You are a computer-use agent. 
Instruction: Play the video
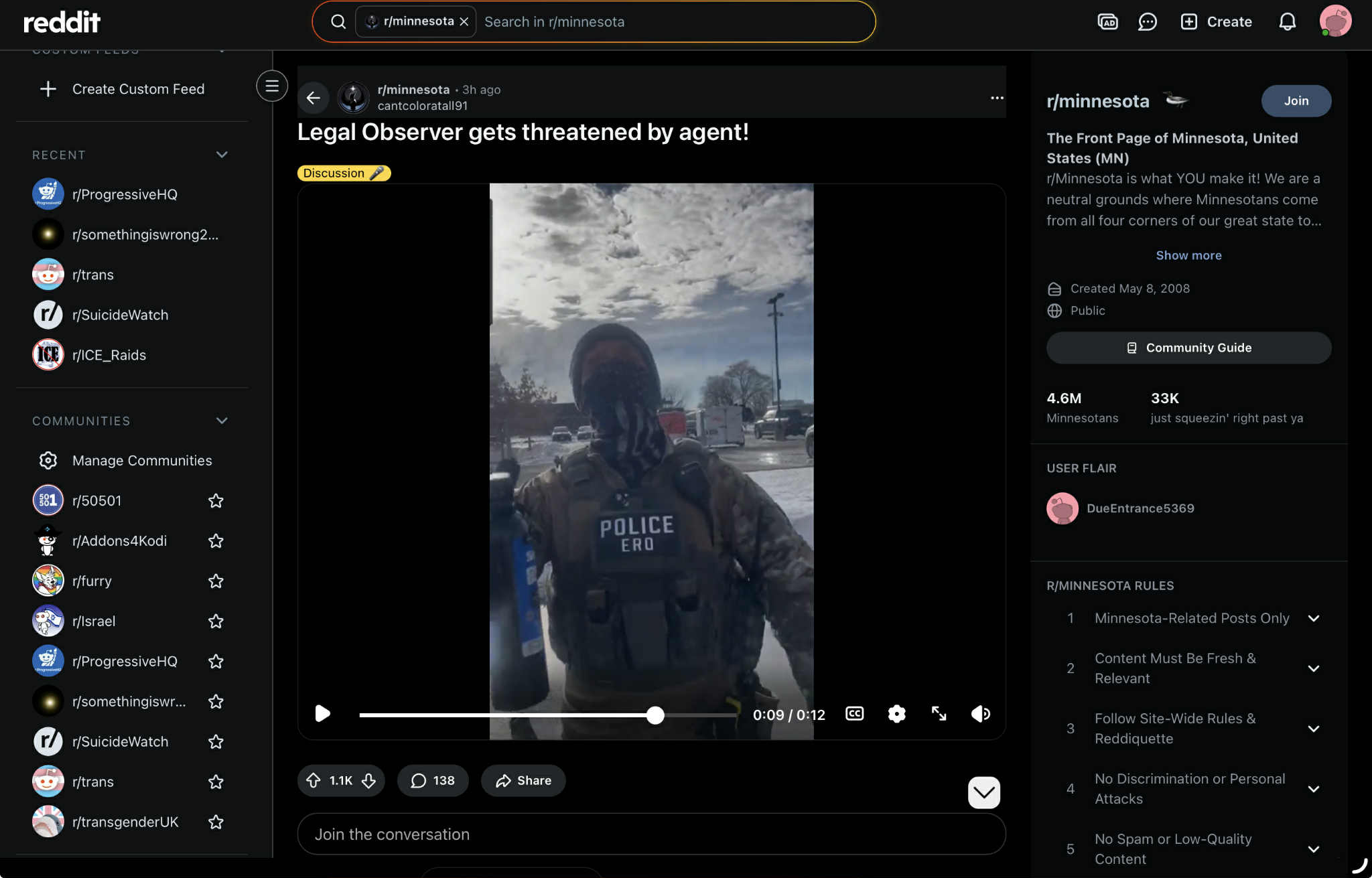322,714
